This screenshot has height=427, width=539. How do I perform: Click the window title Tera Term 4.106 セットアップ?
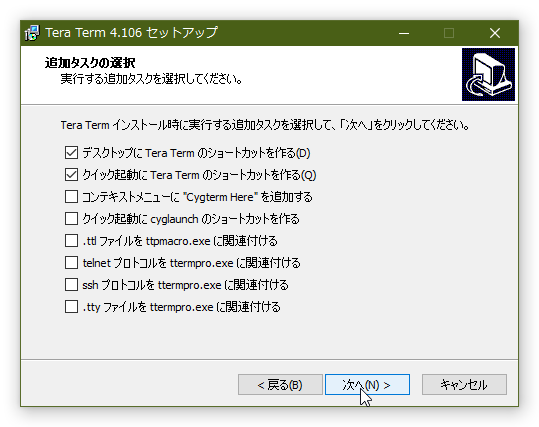coord(132,33)
